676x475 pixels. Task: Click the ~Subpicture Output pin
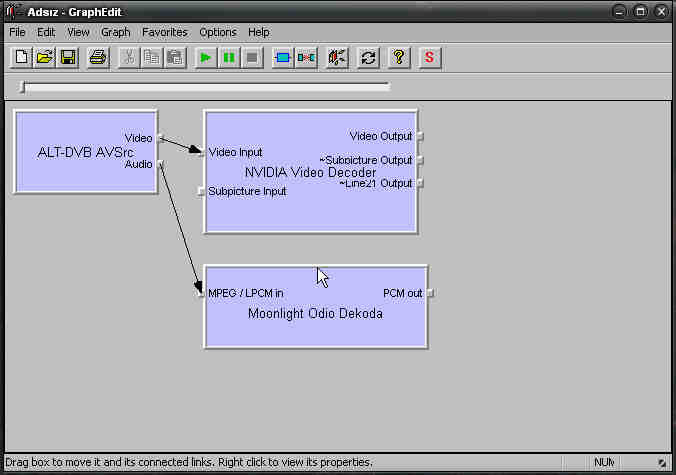[x=421, y=160]
